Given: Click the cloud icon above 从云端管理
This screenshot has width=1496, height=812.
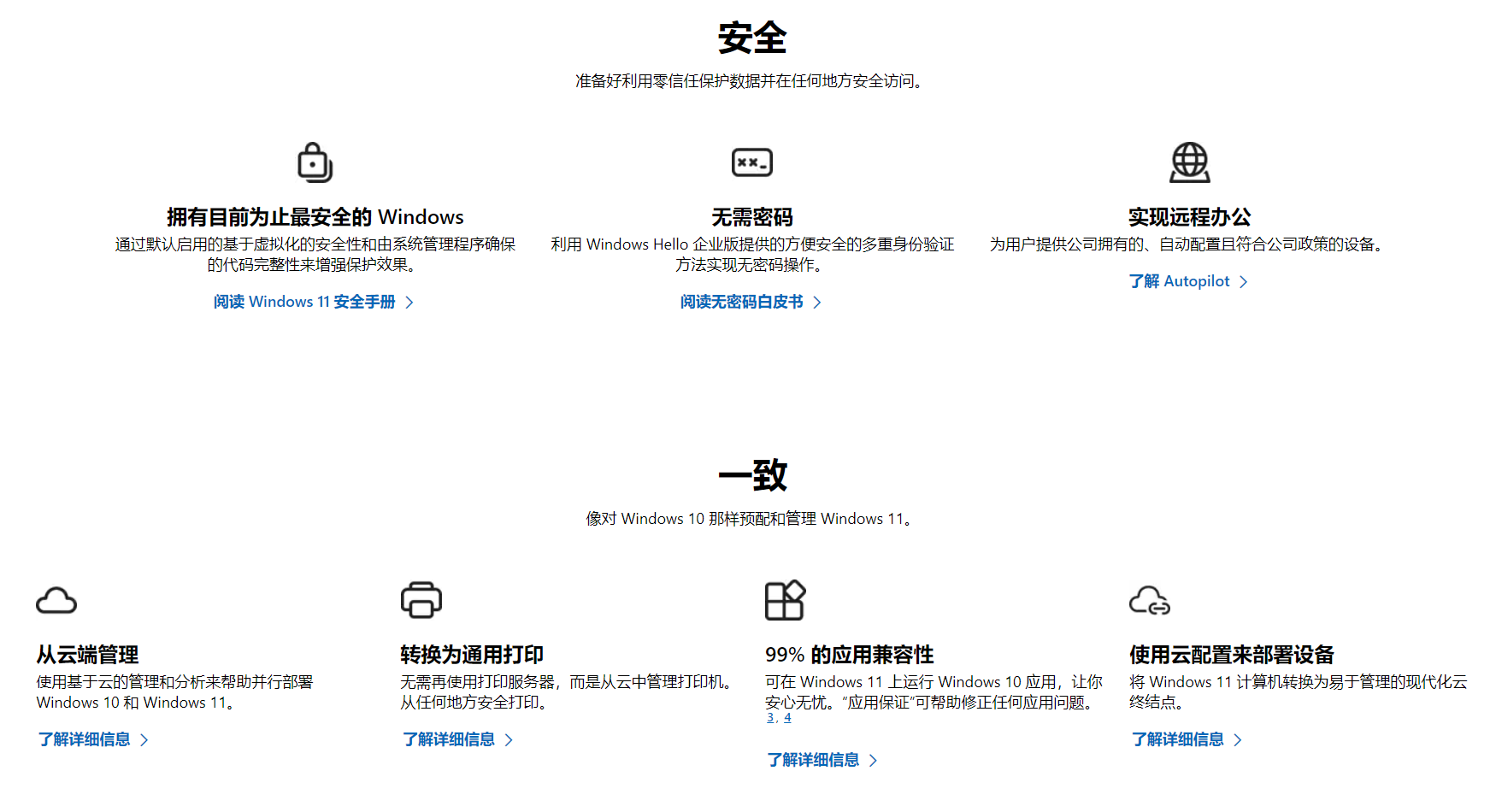Looking at the screenshot, I should click(56, 601).
